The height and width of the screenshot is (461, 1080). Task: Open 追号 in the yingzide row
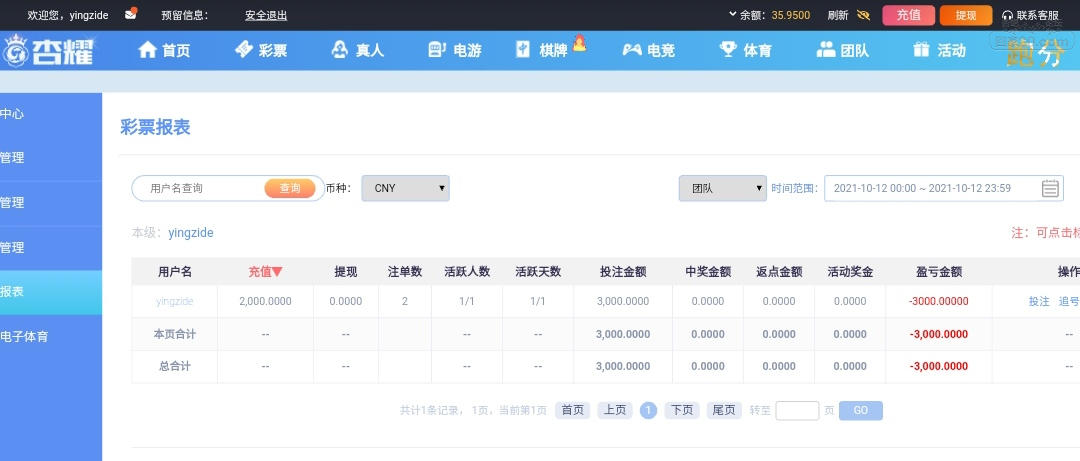pyautogui.click(x=1069, y=301)
